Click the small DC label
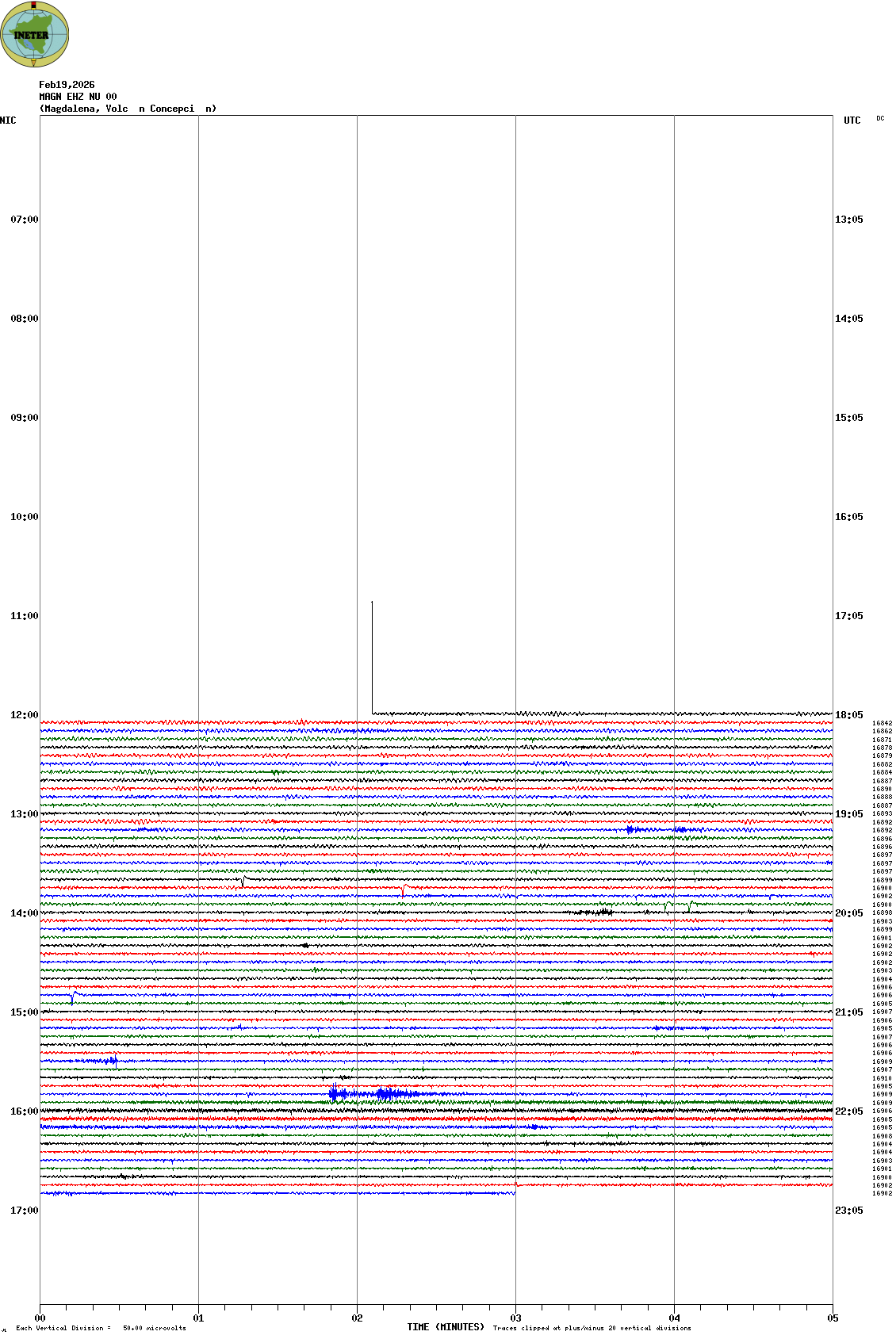This screenshot has width=896, height=1339. (x=880, y=119)
